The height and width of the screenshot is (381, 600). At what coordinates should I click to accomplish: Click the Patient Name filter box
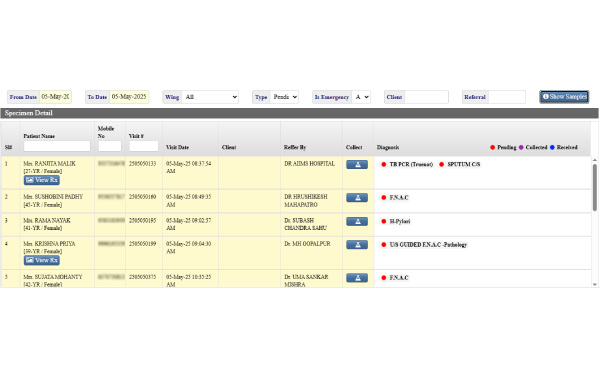57,146
